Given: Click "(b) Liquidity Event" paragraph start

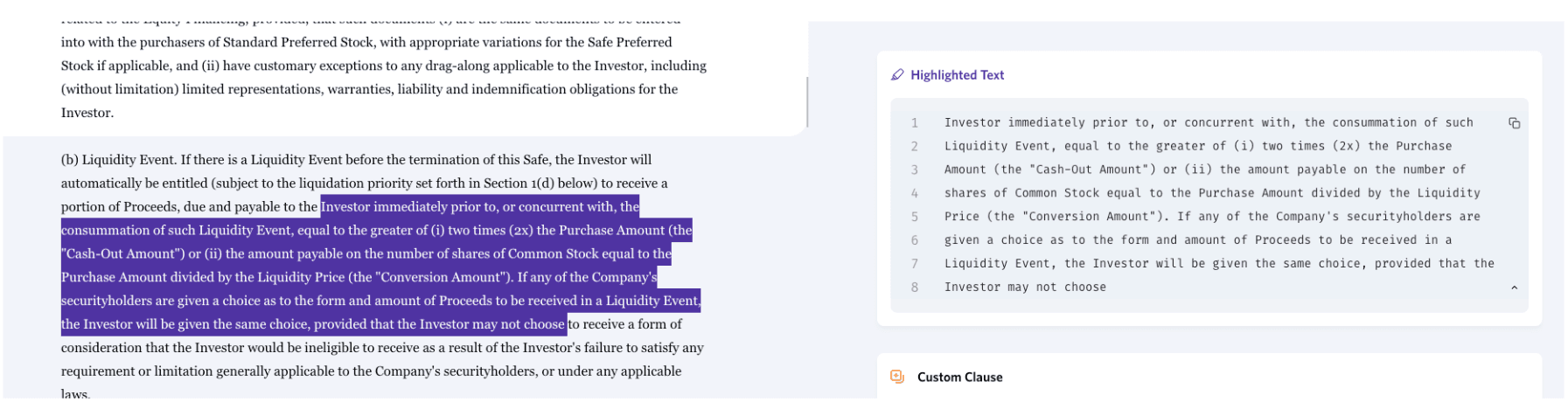Looking at the screenshot, I should [118, 160].
